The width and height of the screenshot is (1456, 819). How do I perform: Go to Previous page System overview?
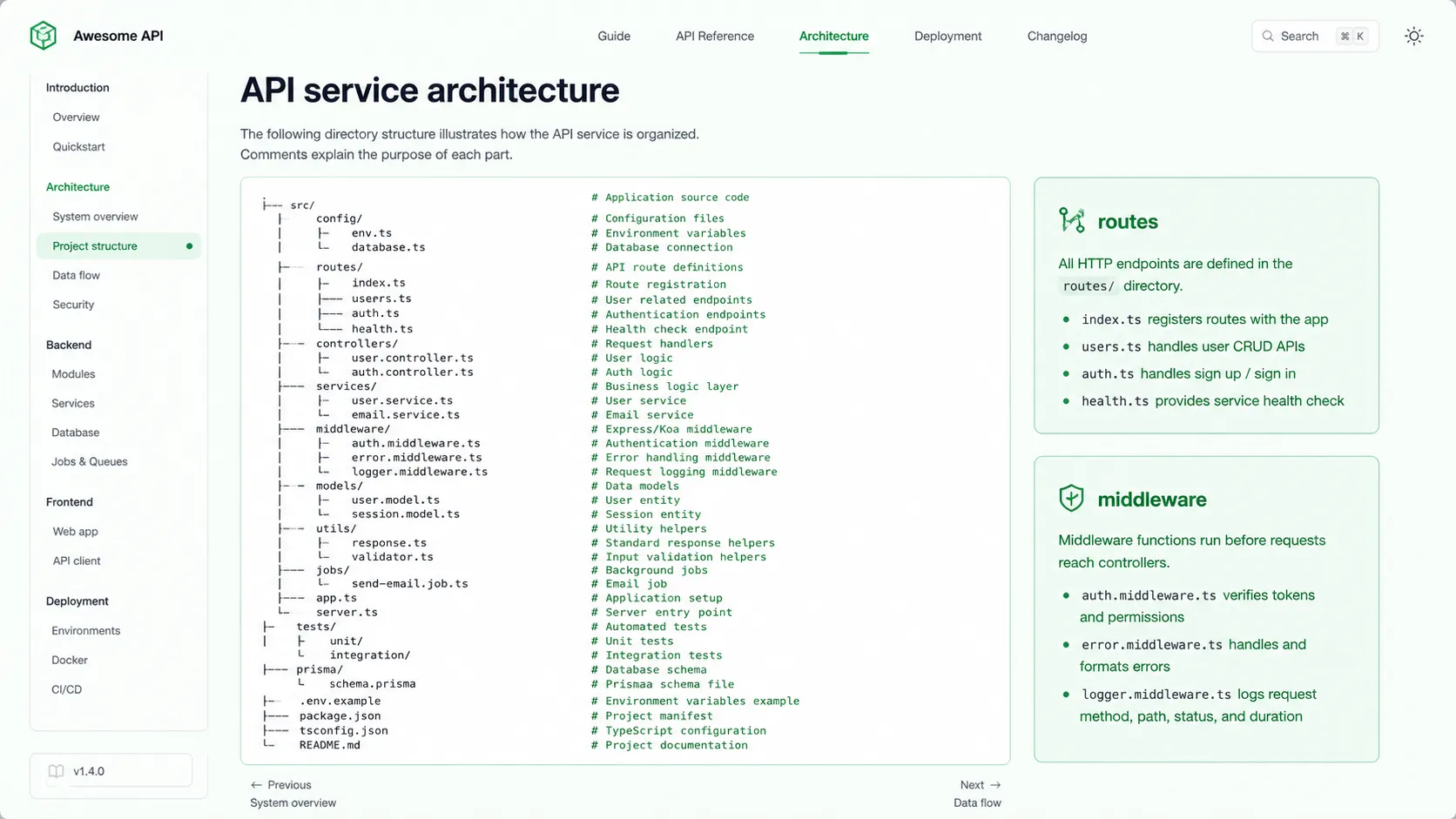(293, 802)
